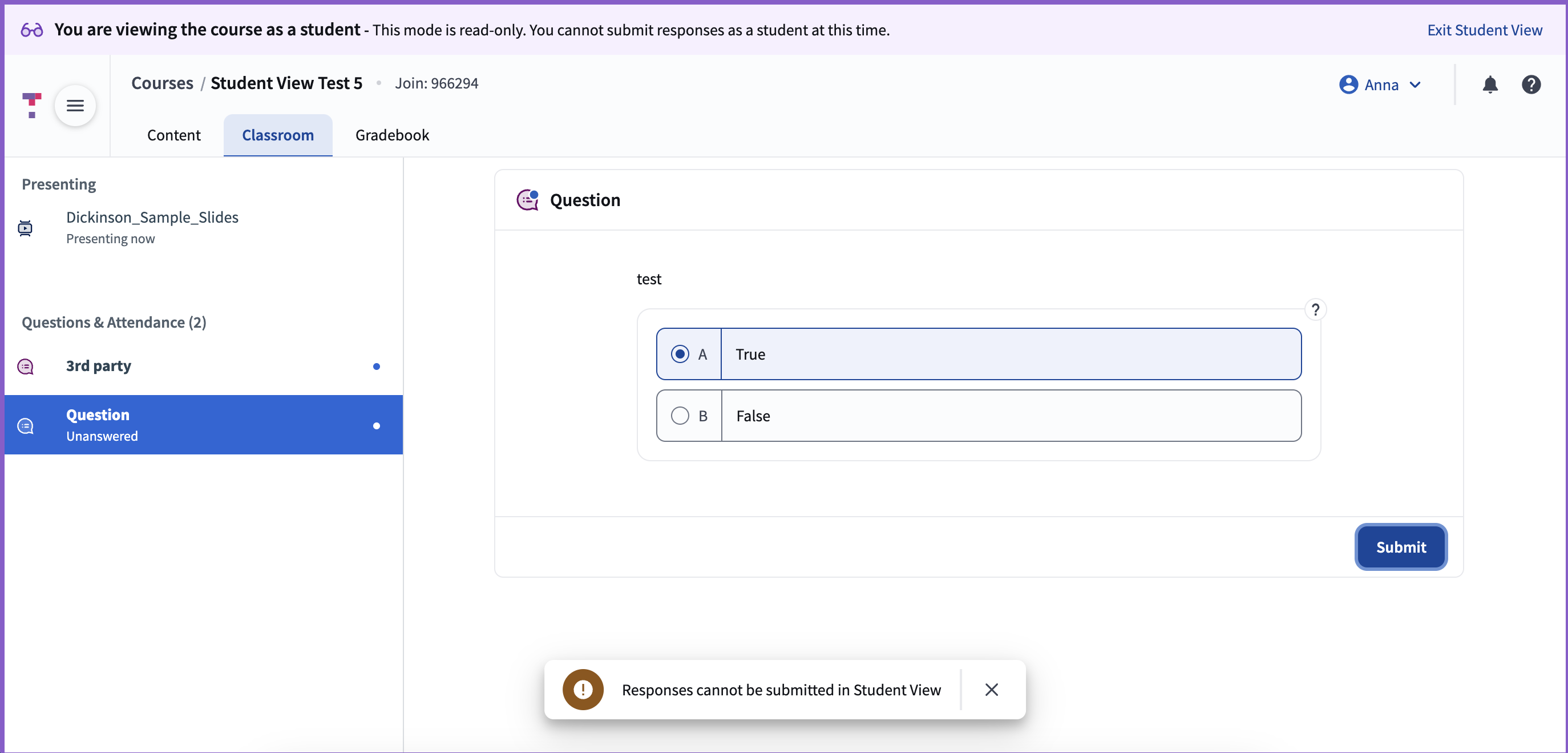Click the question mark tooltip above answer choices
Viewport: 1568px width, 753px height.
(x=1316, y=309)
